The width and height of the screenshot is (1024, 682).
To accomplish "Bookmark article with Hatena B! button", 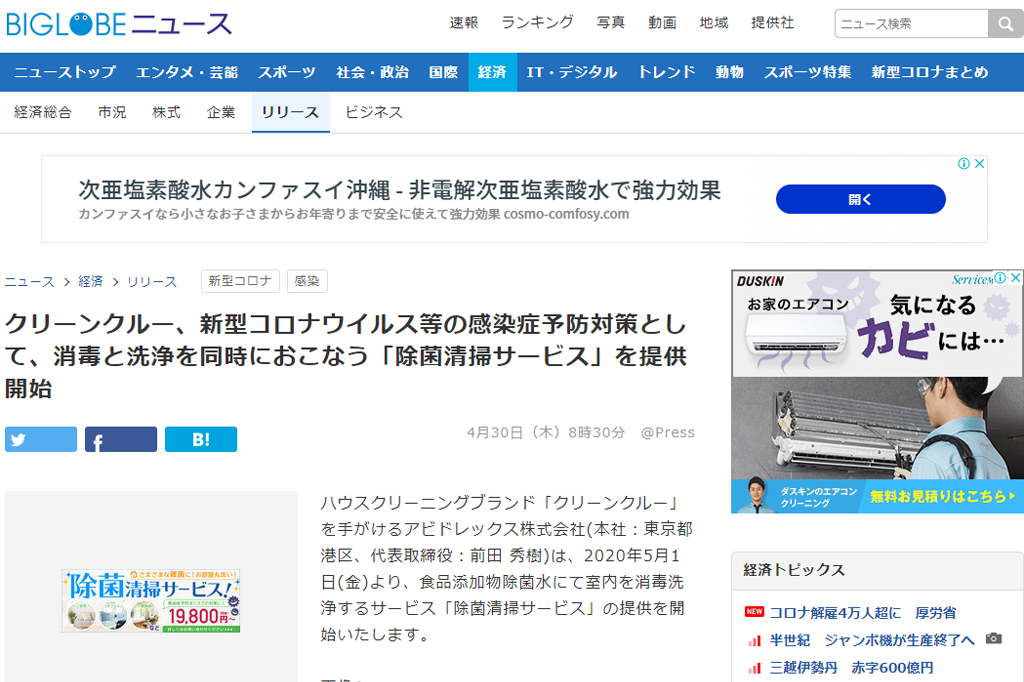I will coord(200,439).
